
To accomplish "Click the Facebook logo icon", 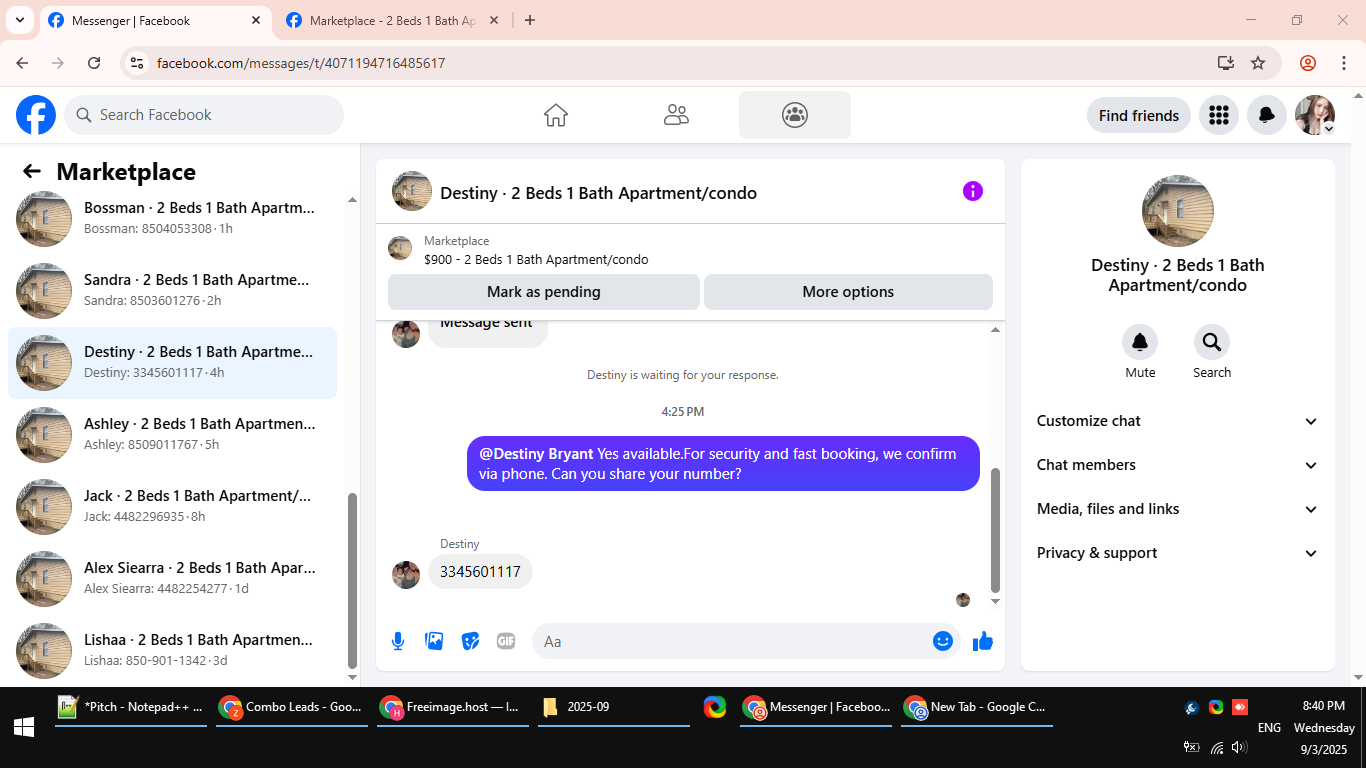I will (36, 115).
